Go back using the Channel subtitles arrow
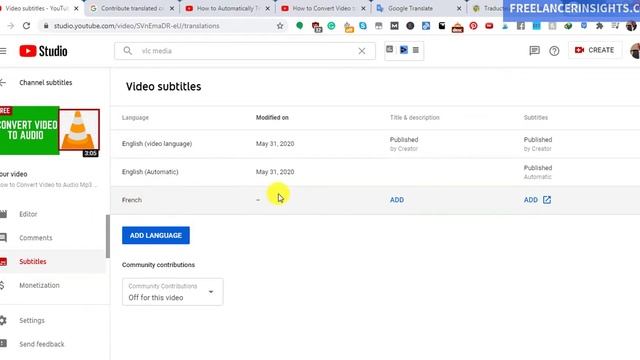Viewport: 640px width, 360px height. click(x=3, y=82)
